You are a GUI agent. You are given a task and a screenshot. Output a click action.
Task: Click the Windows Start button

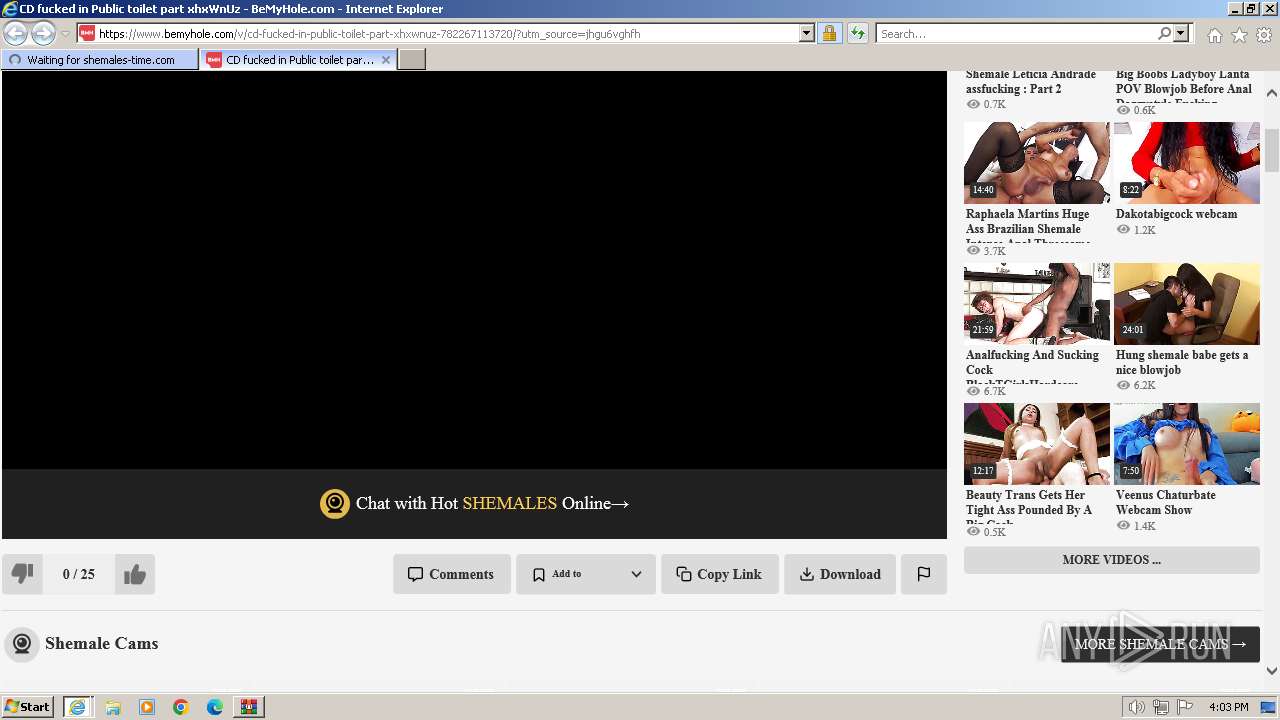pos(28,707)
